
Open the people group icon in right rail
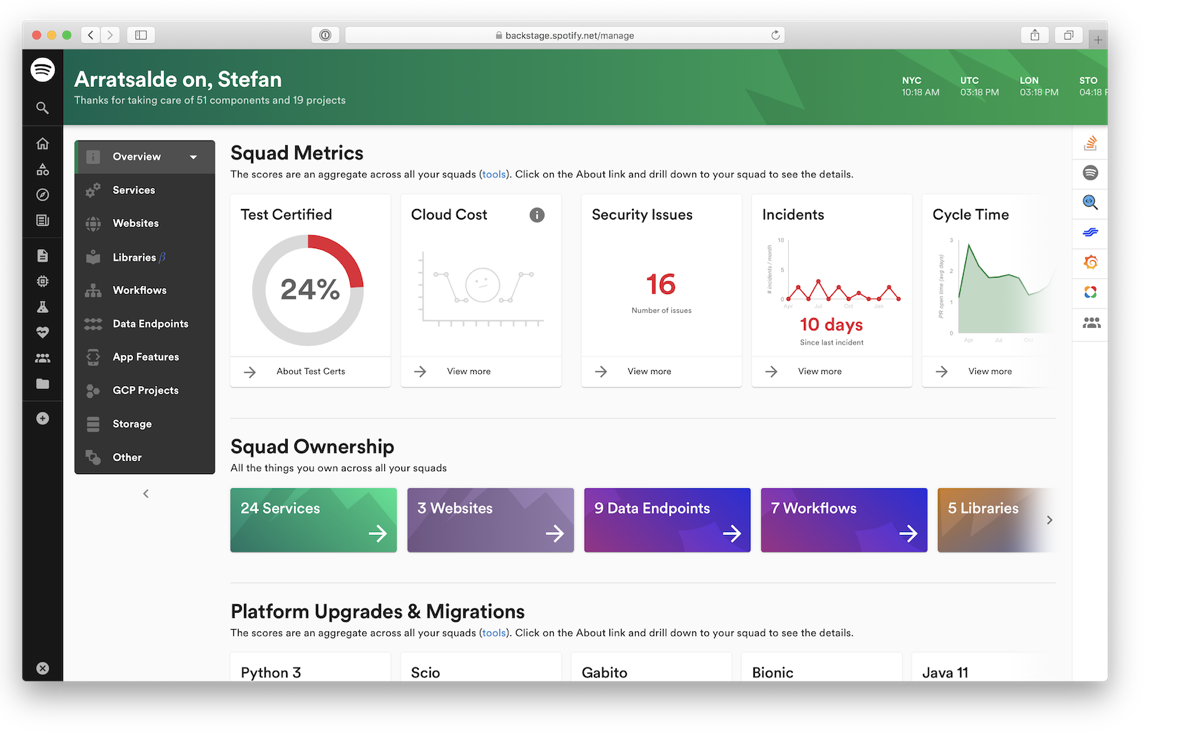pyautogui.click(x=1091, y=323)
